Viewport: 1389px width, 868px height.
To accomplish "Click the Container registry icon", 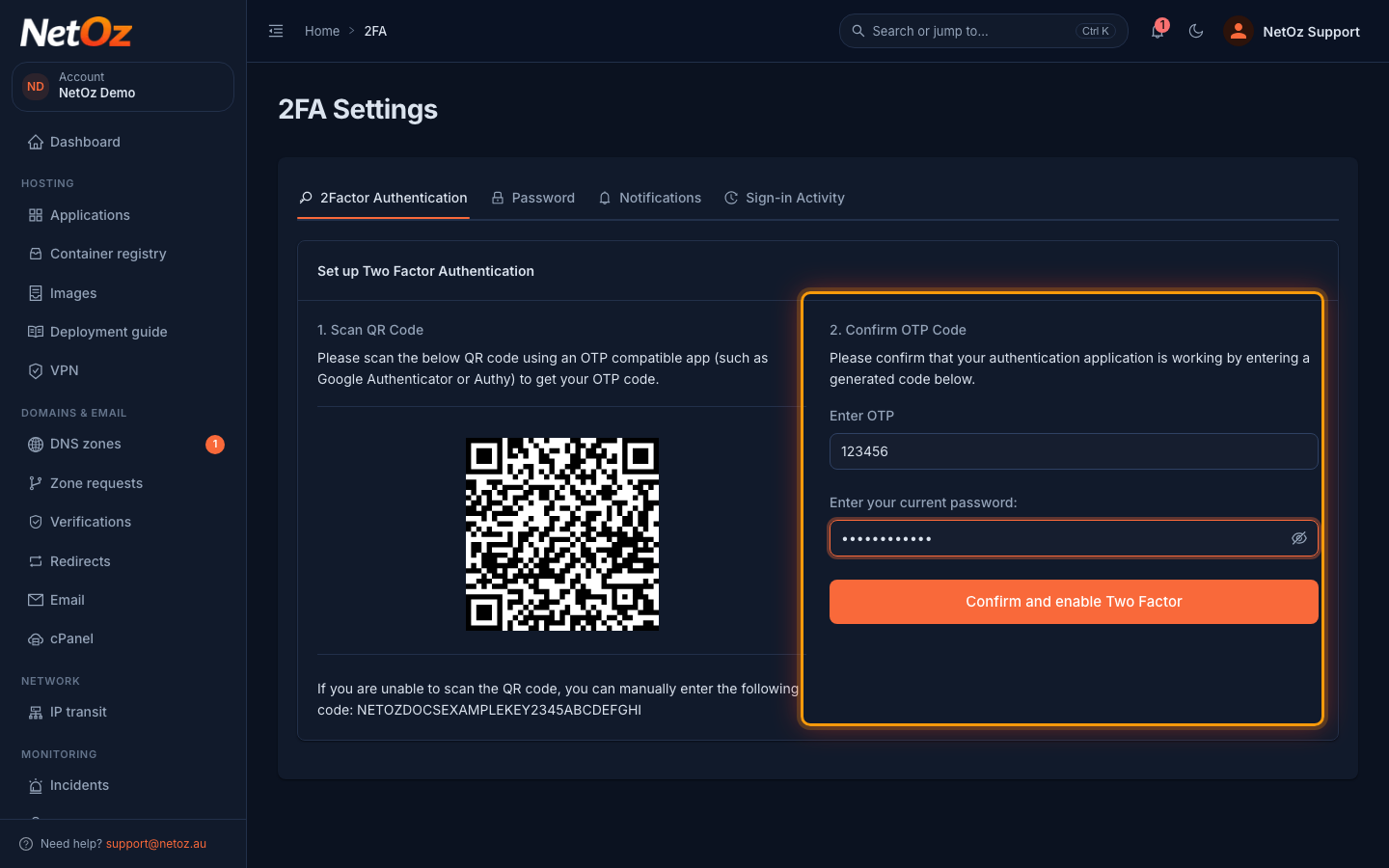I will pos(36,254).
